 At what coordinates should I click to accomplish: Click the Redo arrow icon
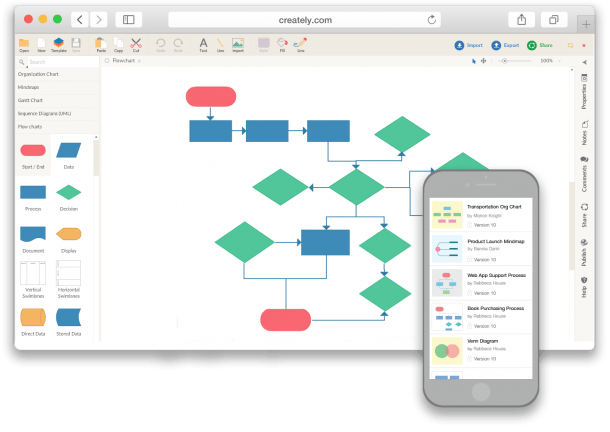(x=178, y=43)
